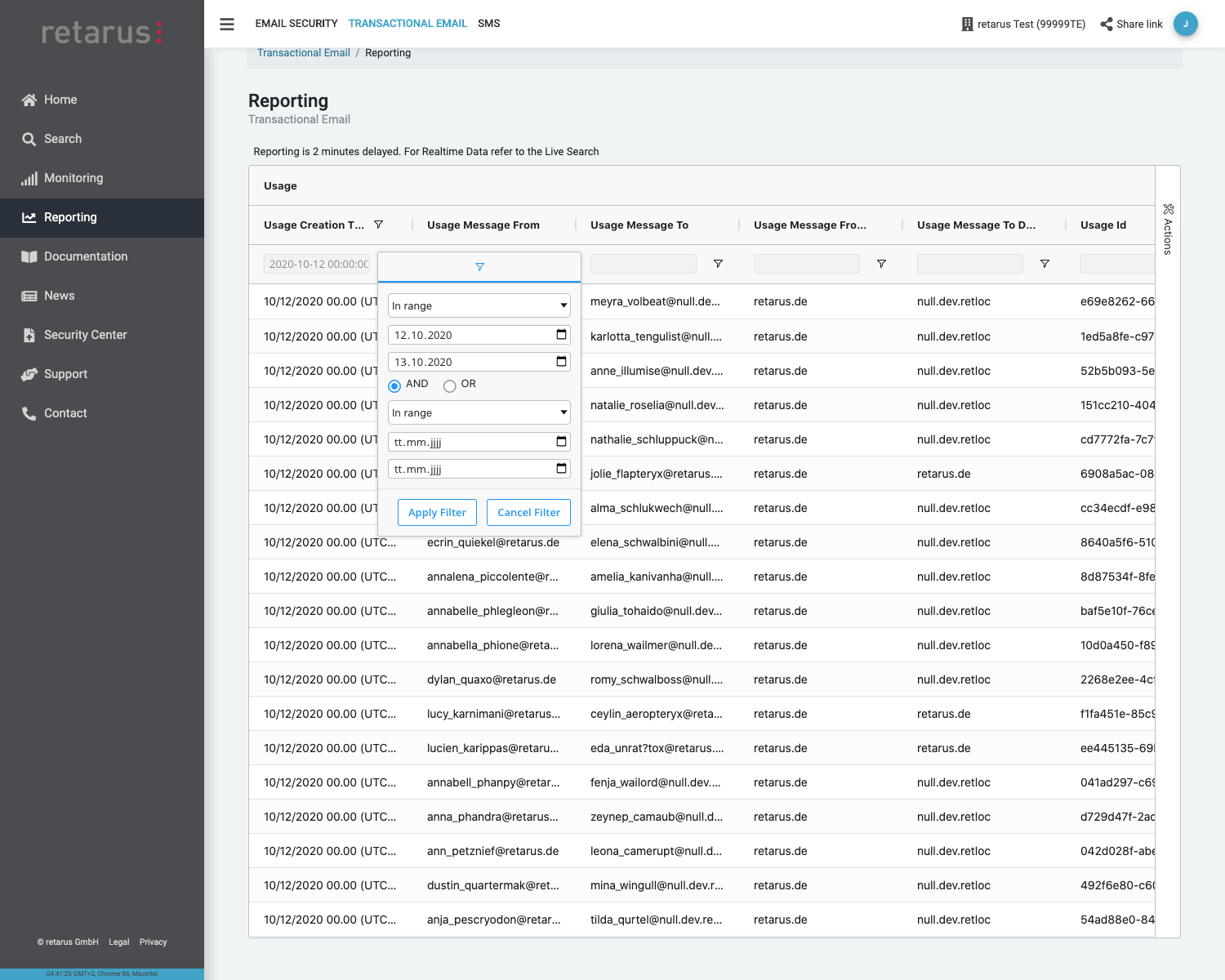Screen dimensions: 1225x980
Task: Open calendar picker for 13.10.2020 date
Action: (x=561, y=362)
